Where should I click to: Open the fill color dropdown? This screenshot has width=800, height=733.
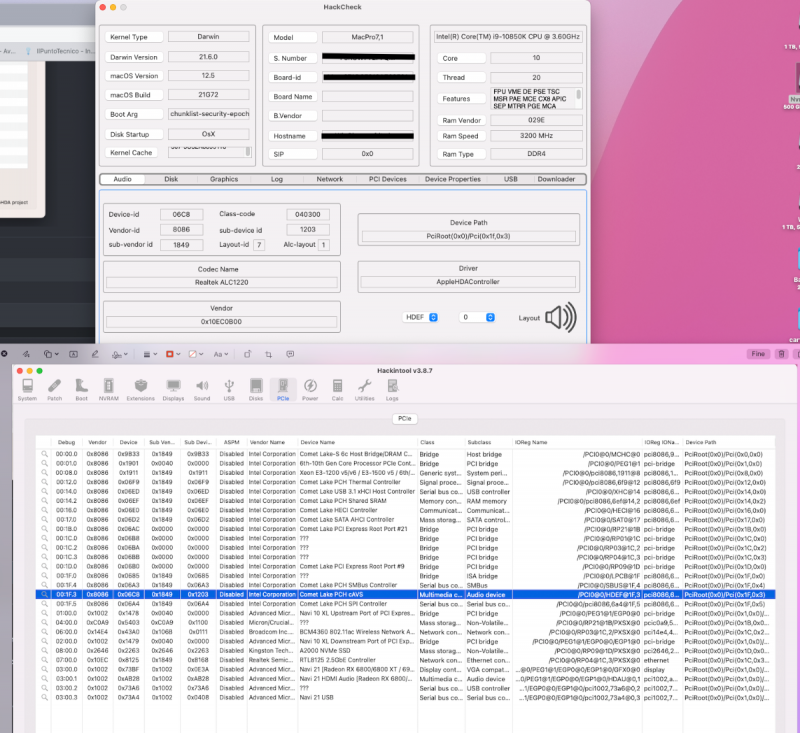[x=196, y=354]
